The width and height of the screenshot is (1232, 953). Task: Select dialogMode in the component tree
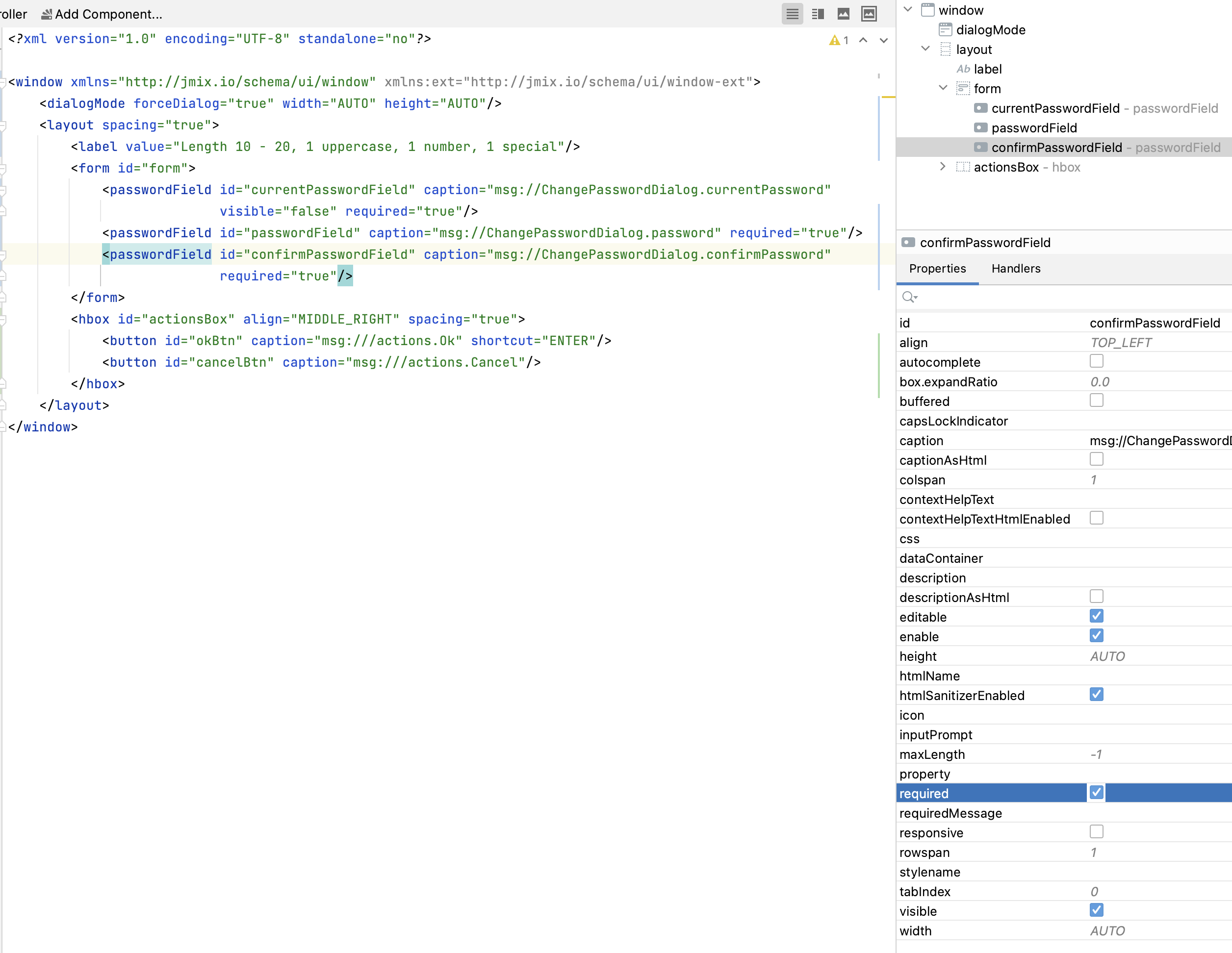pyautogui.click(x=991, y=30)
